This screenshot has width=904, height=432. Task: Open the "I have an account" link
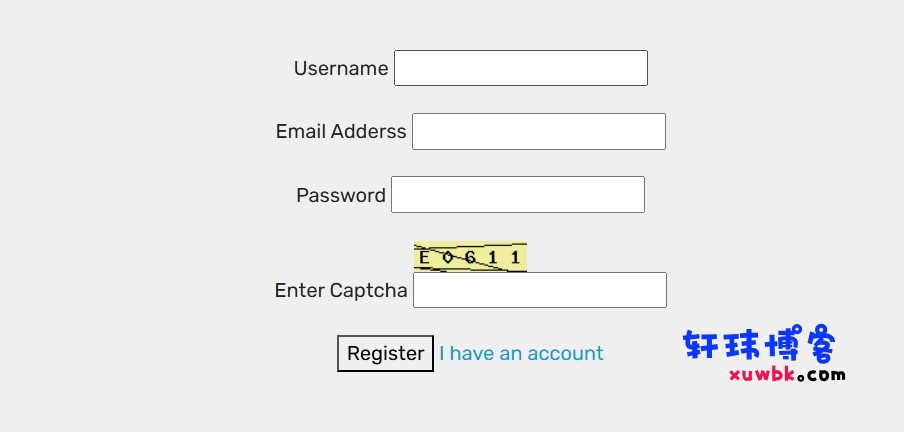(x=521, y=353)
